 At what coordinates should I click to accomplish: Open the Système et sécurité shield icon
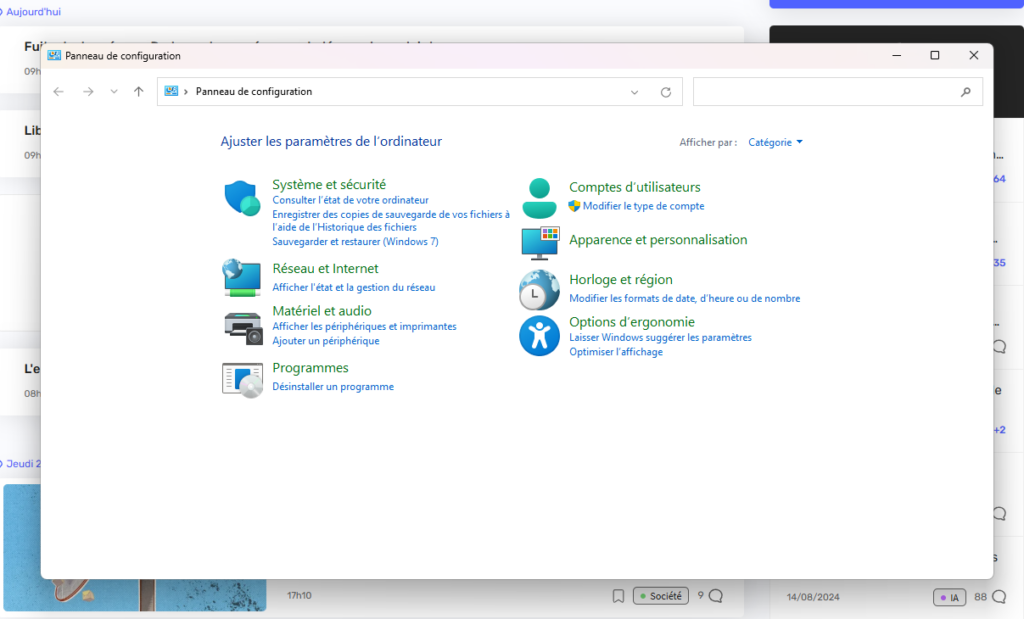[x=242, y=198]
